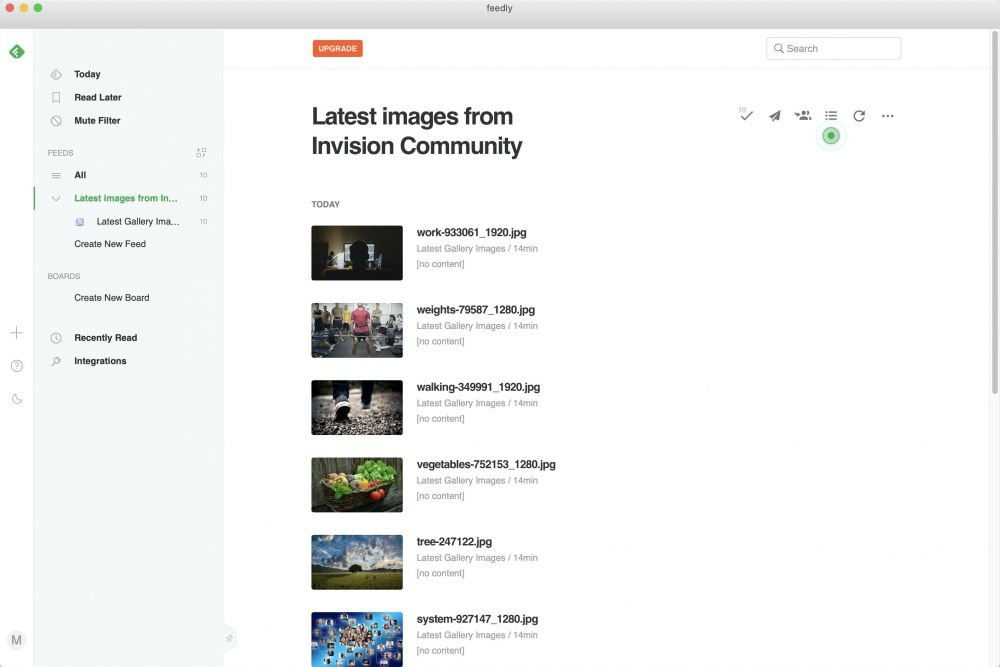1000x667 pixels.
Task: Collapse the Latest images from In... feed folder
Action: tap(56, 198)
